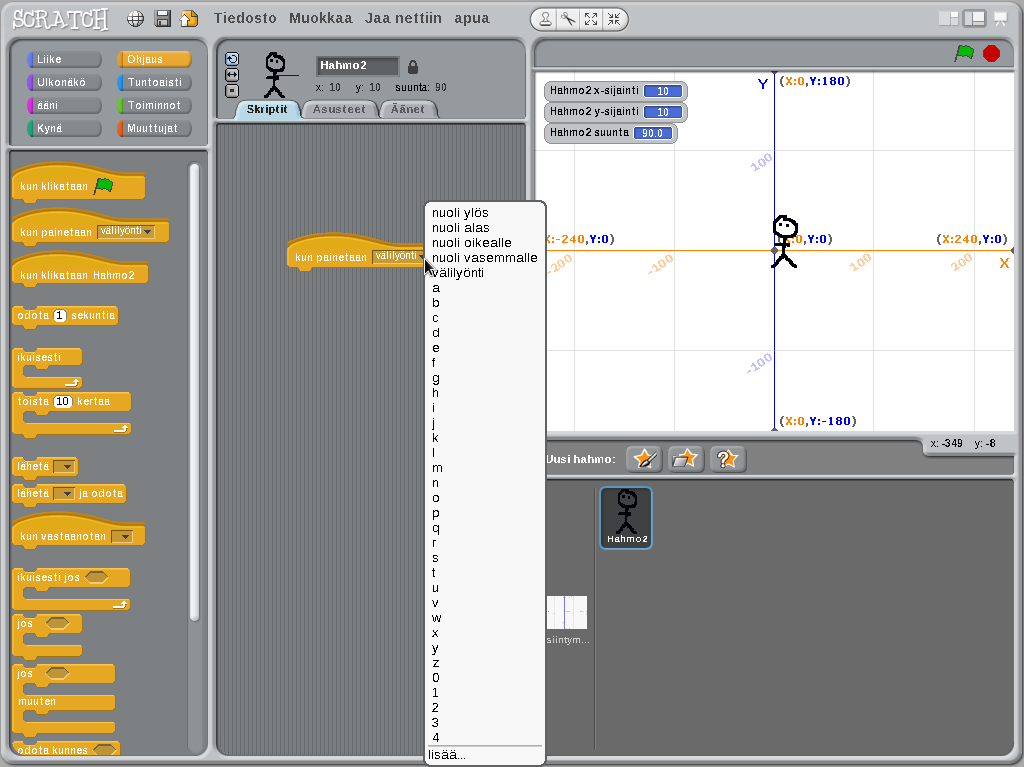The height and width of the screenshot is (767, 1024).
Task: Select the scissors delete tool
Action: [568, 20]
